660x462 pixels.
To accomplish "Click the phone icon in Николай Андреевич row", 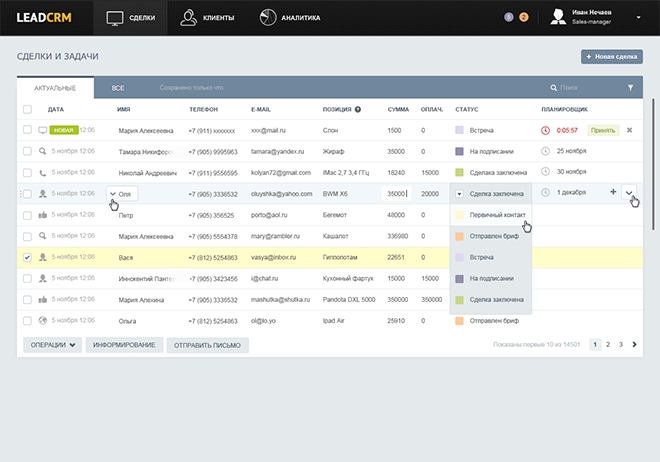I will point(43,172).
